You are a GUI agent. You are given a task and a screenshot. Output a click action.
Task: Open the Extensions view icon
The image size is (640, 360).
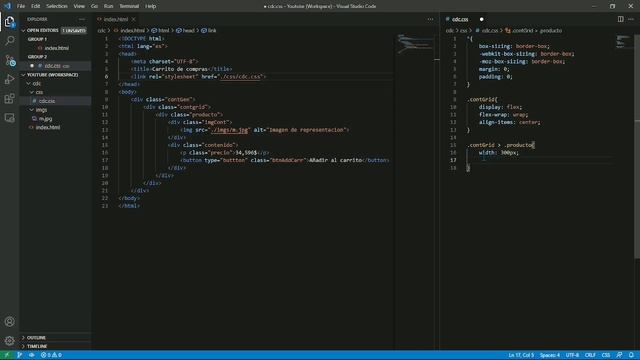(x=9, y=98)
